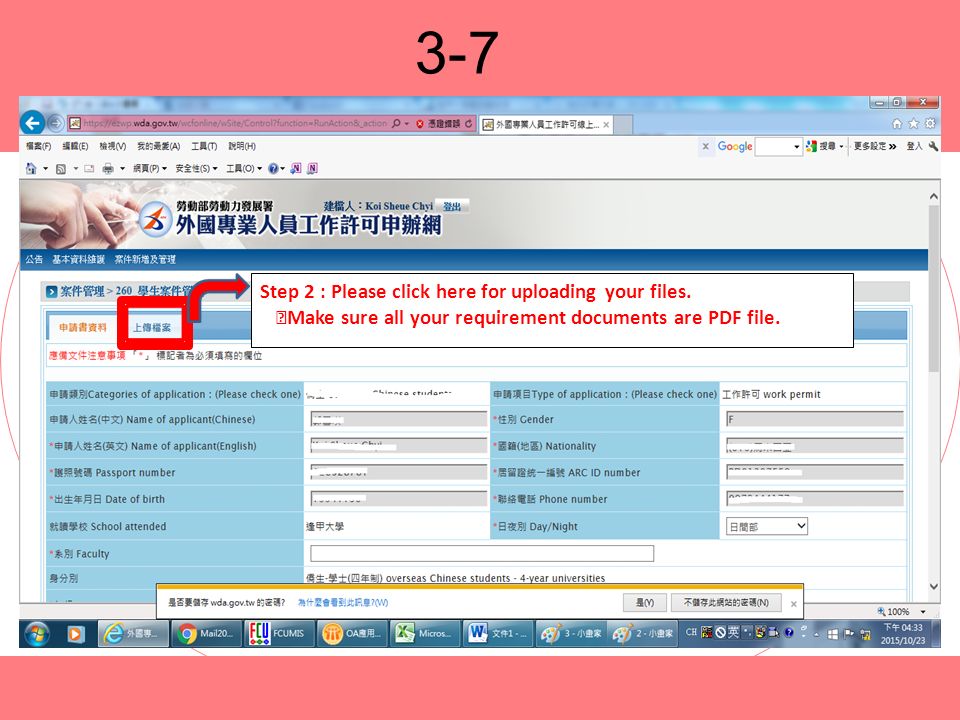Screen dimensions: 960x720
Task: Open Favorites via the star icon
Action: click(x=913, y=124)
